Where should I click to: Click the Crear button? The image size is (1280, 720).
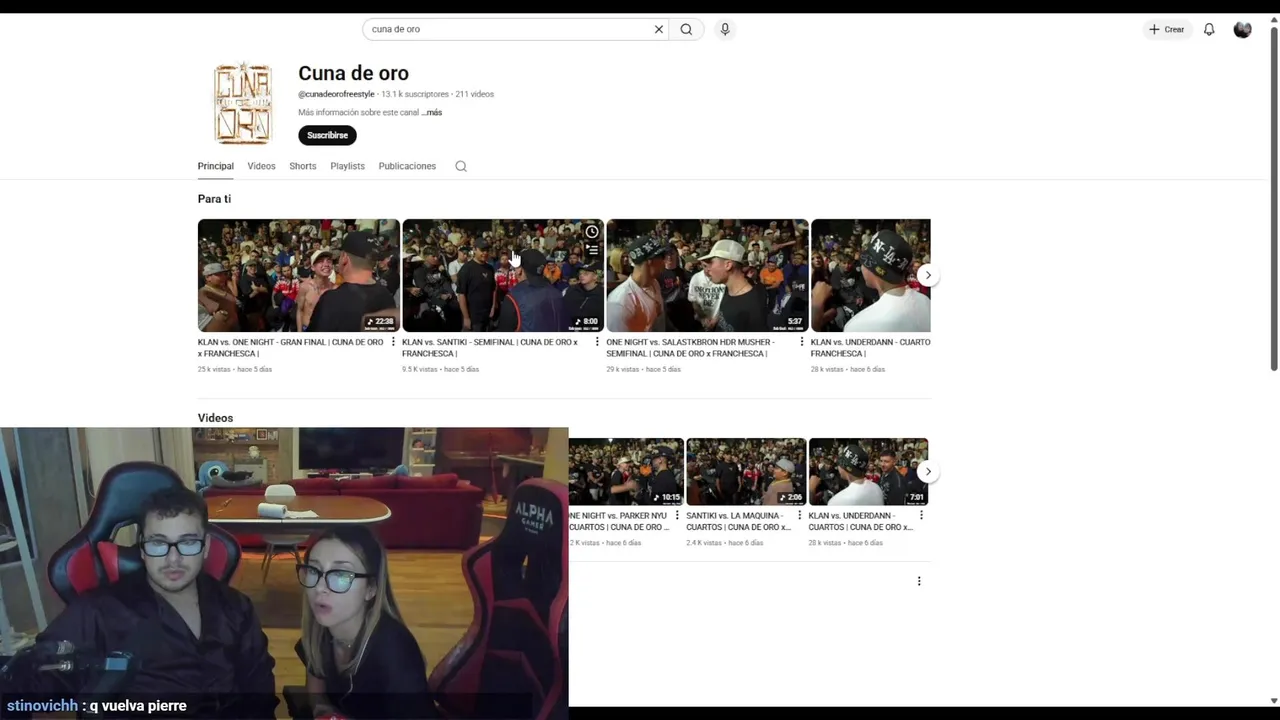(x=1167, y=29)
